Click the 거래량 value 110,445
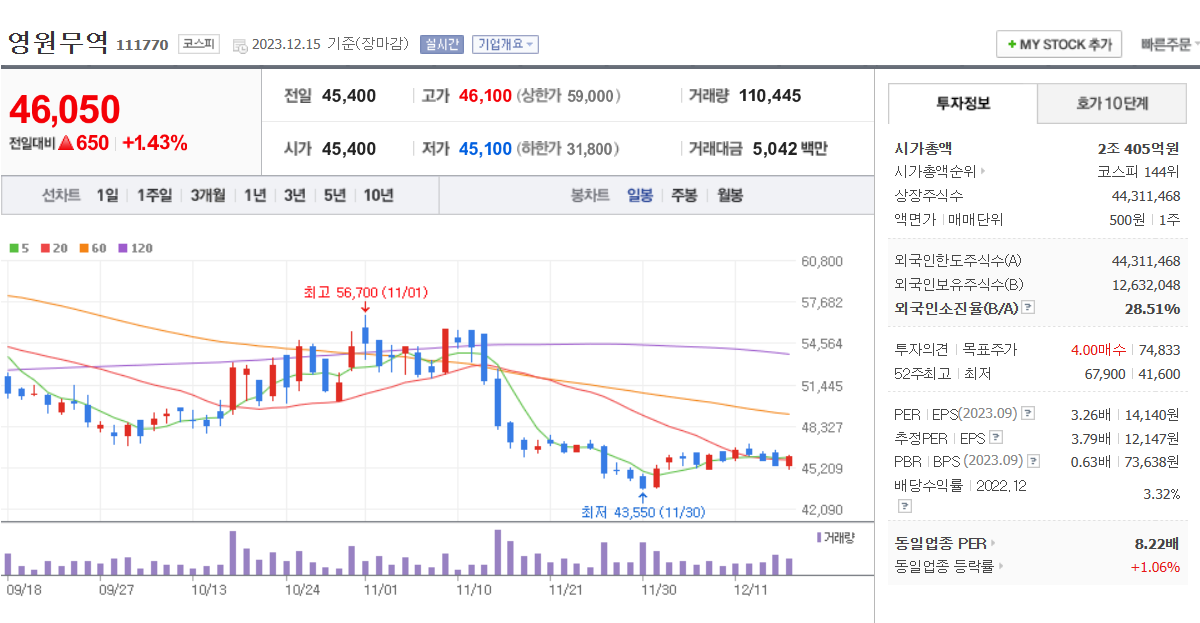 [770, 96]
